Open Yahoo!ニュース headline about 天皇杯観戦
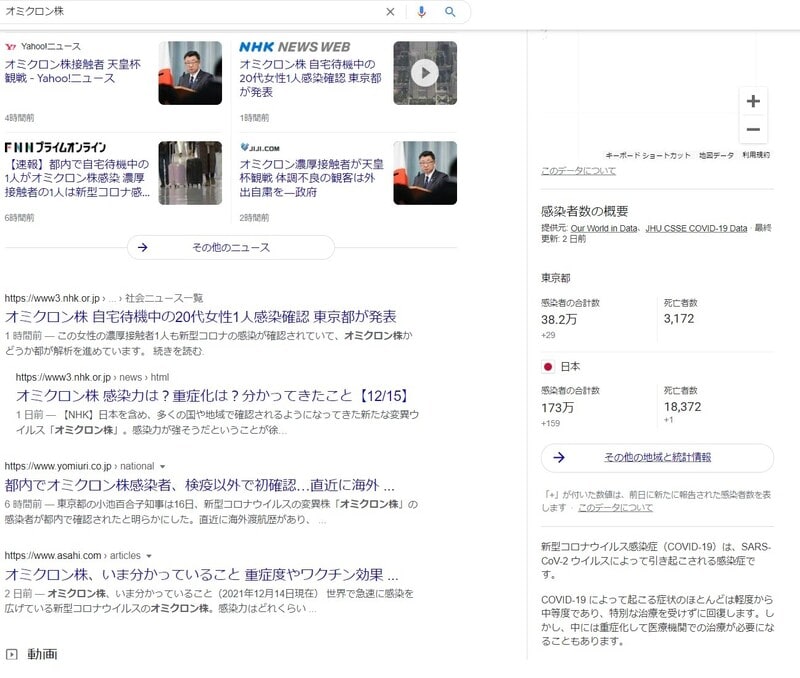 coord(73,71)
